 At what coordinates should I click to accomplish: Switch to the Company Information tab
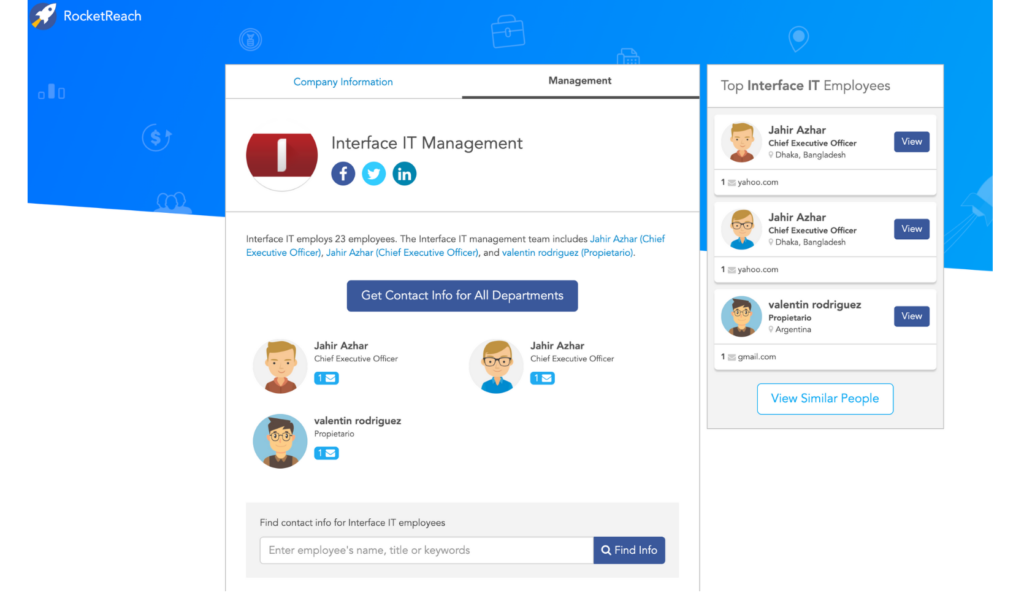343,81
